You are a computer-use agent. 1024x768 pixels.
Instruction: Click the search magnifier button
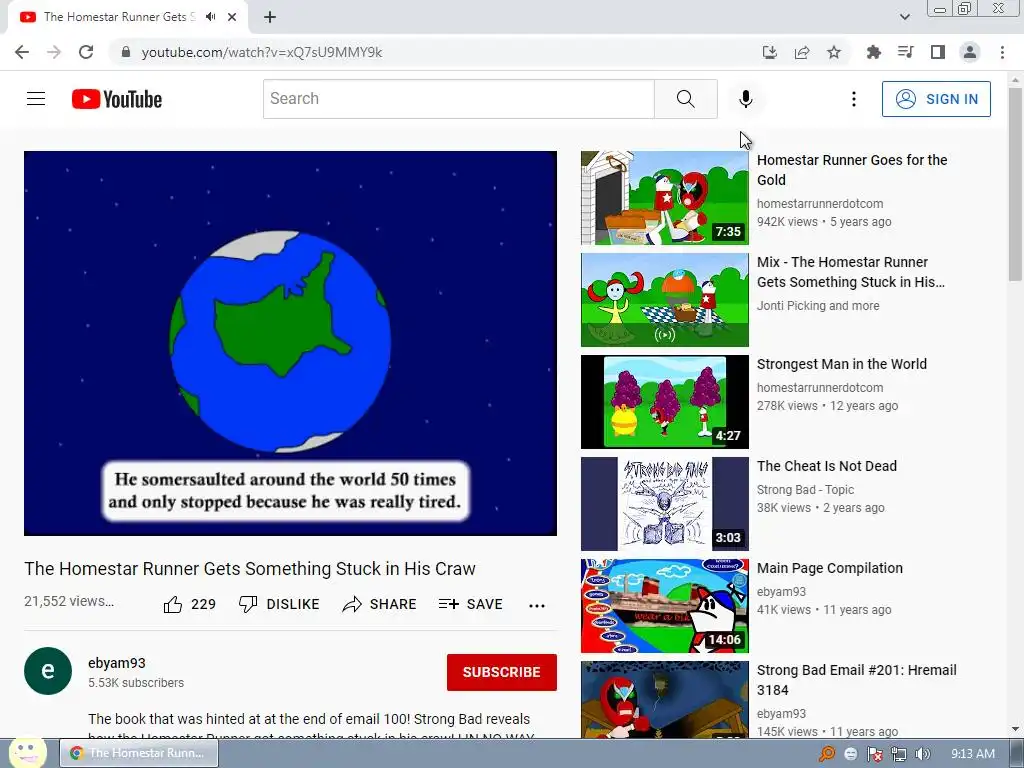click(x=686, y=99)
